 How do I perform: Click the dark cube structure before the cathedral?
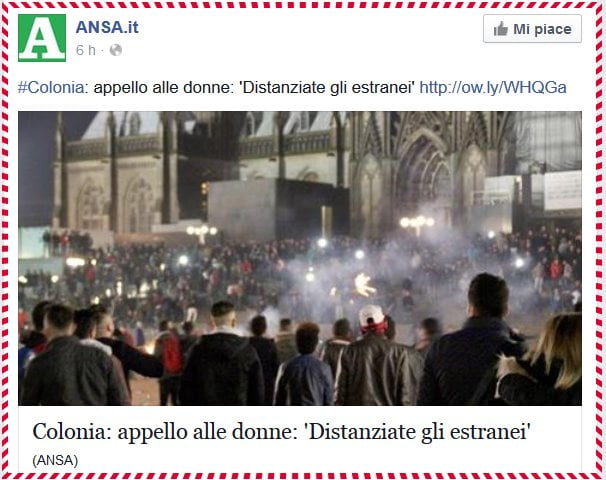(276, 209)
